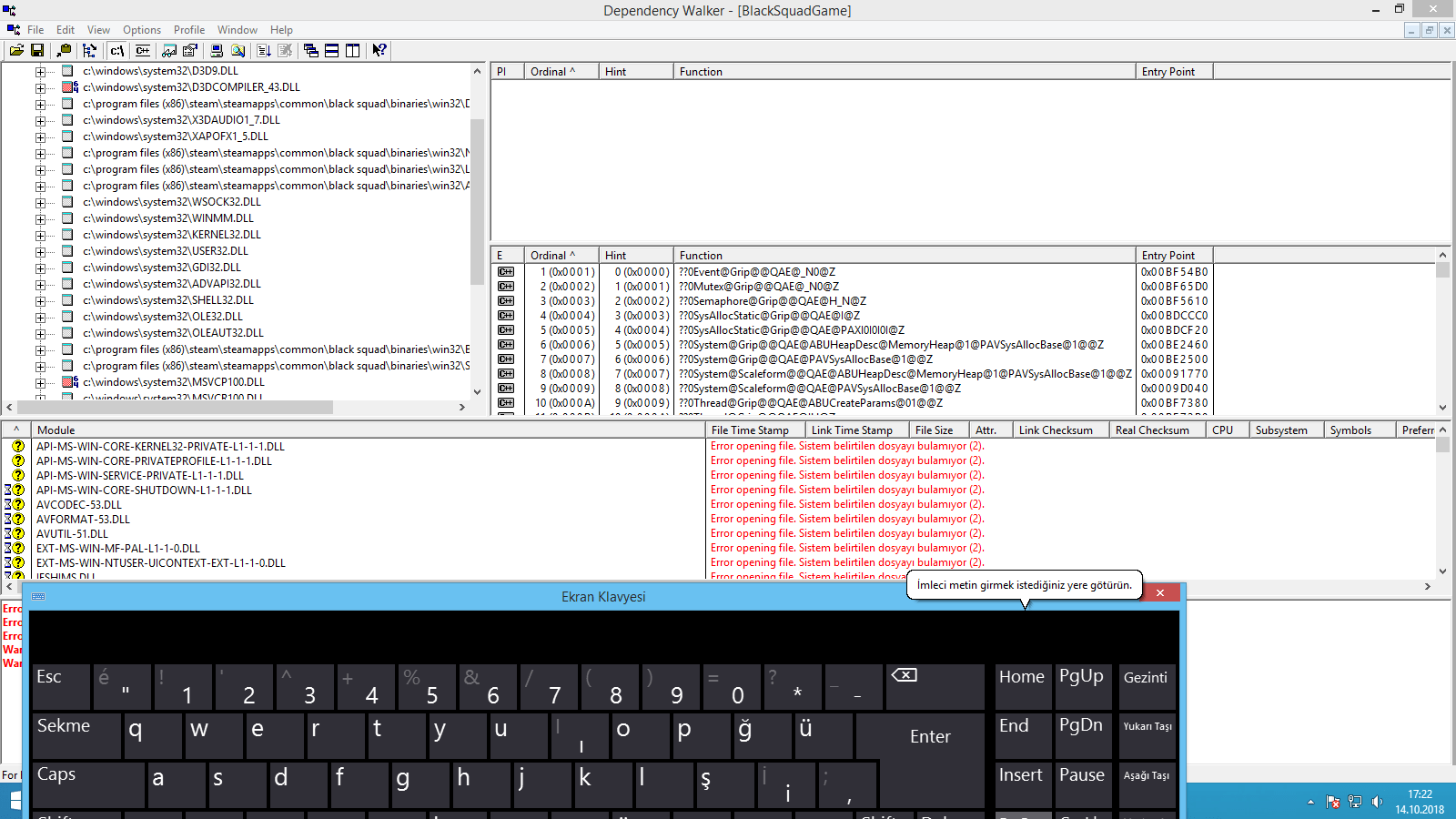
Task: Click C++ icon of ??0Event@Grip export row
Action: tap(506, 272)
